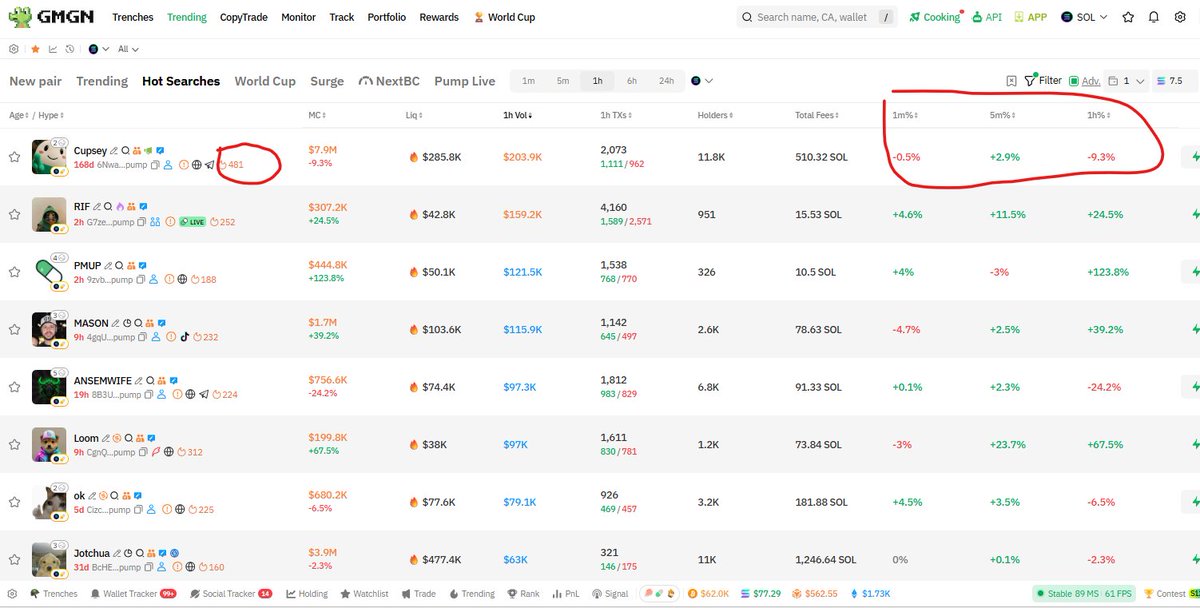Image resolution: width=1200 pixels, height=608 pixels.
Task: Click the Cooking button
Action: (934, 17)
